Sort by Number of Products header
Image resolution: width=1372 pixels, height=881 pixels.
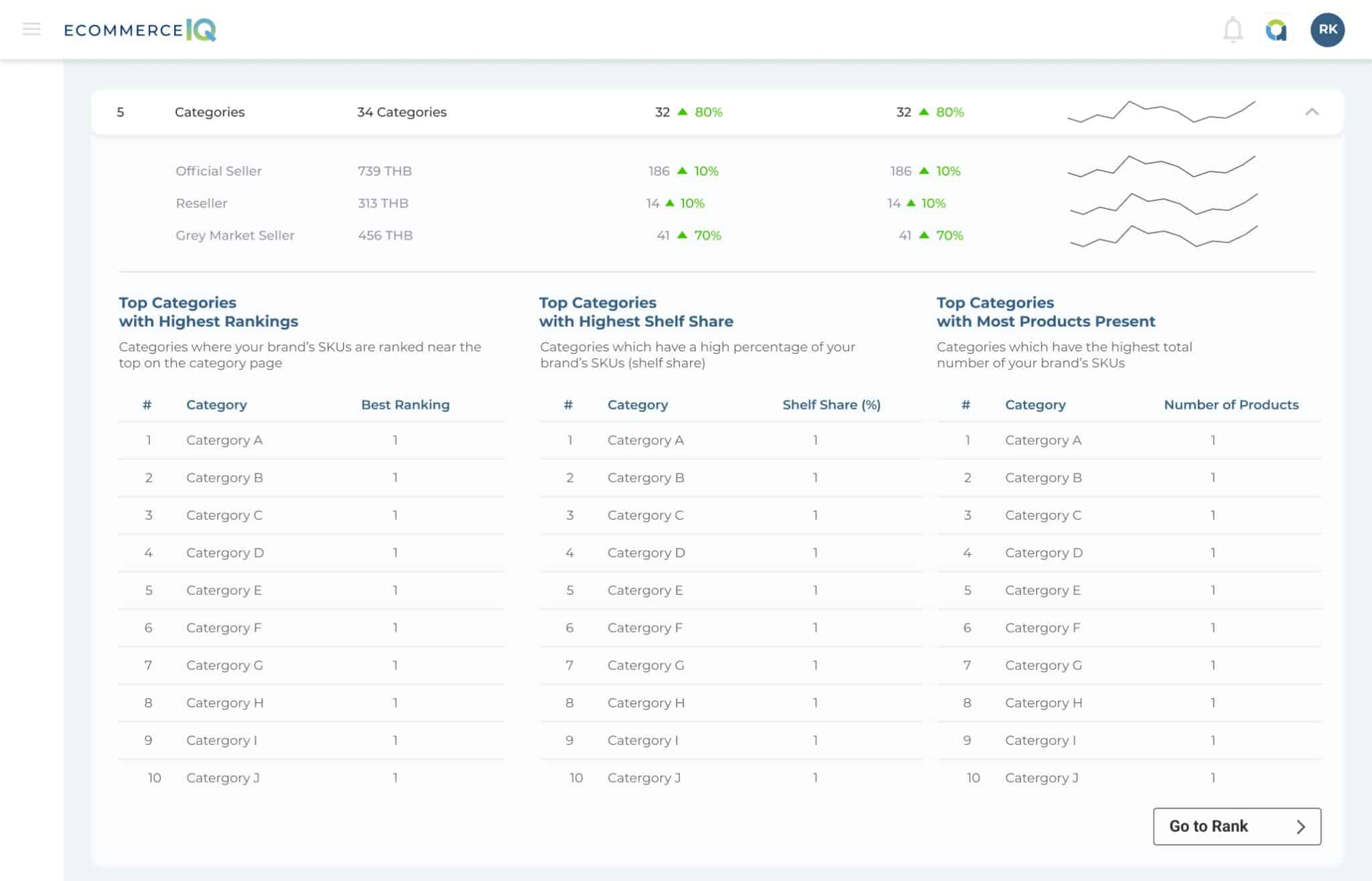point(1231,405)
